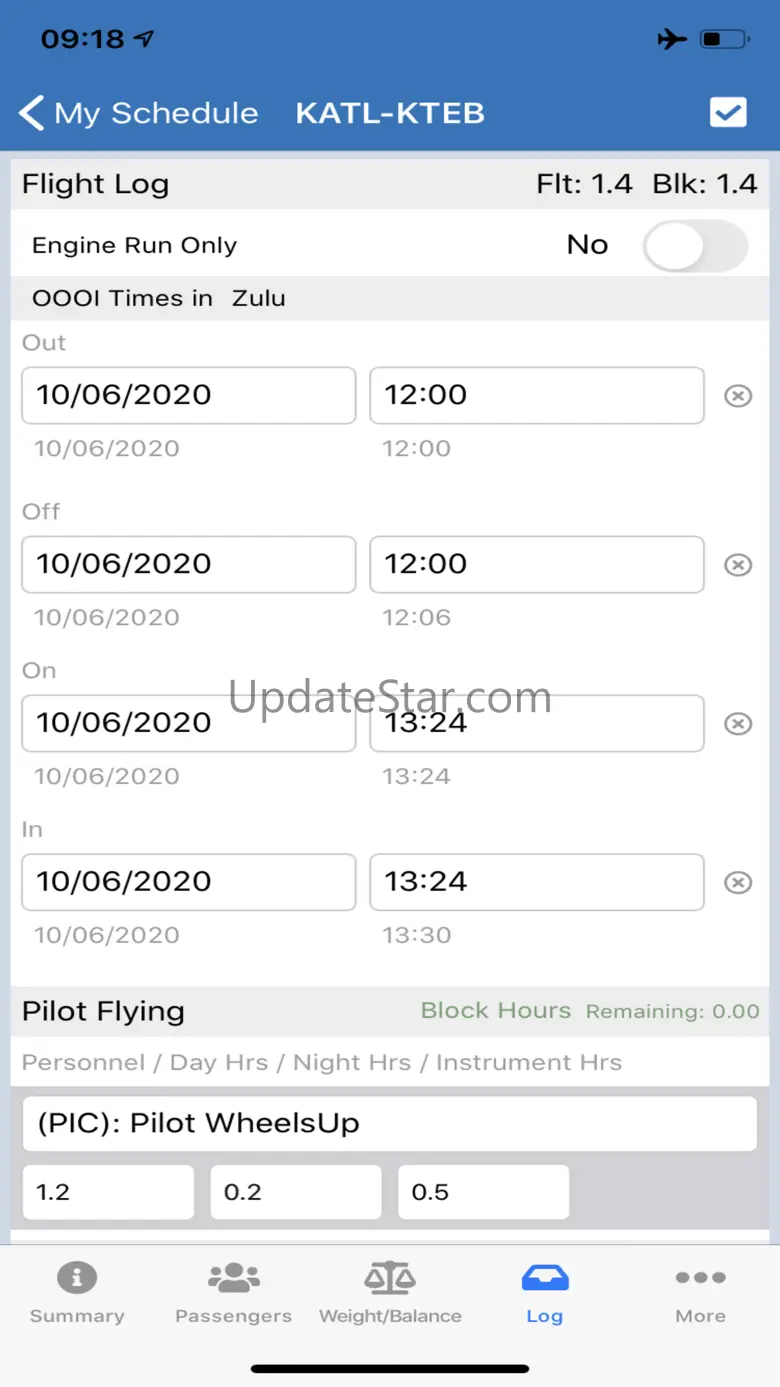Clear the In time row

point(738,883)
